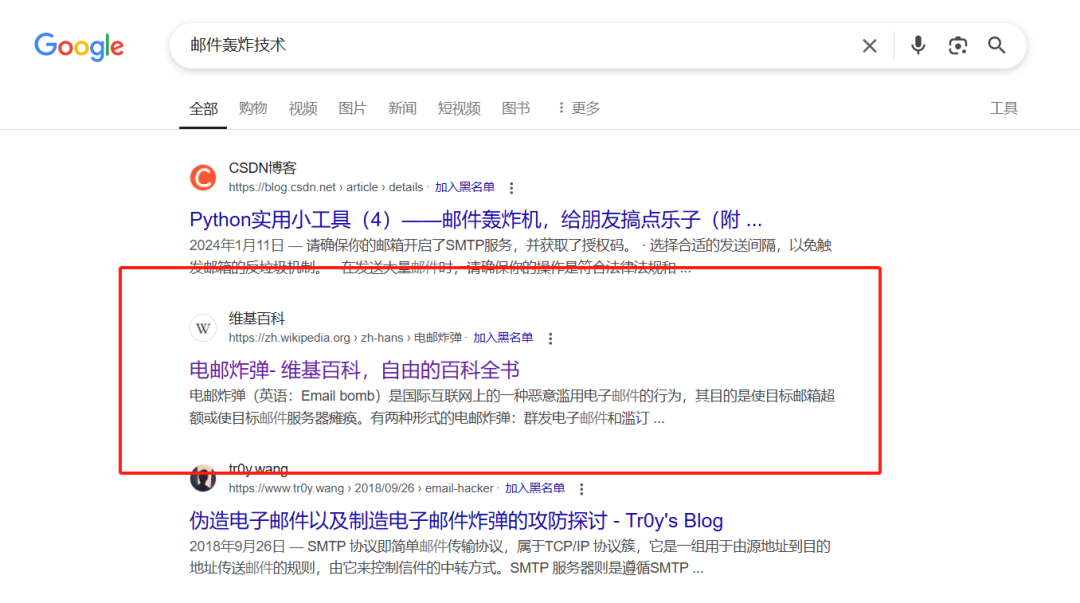The image size is (1080, 603).
Task: Switch to the 图片 tab
Action: pyautogui.click(x=352, y=108)
